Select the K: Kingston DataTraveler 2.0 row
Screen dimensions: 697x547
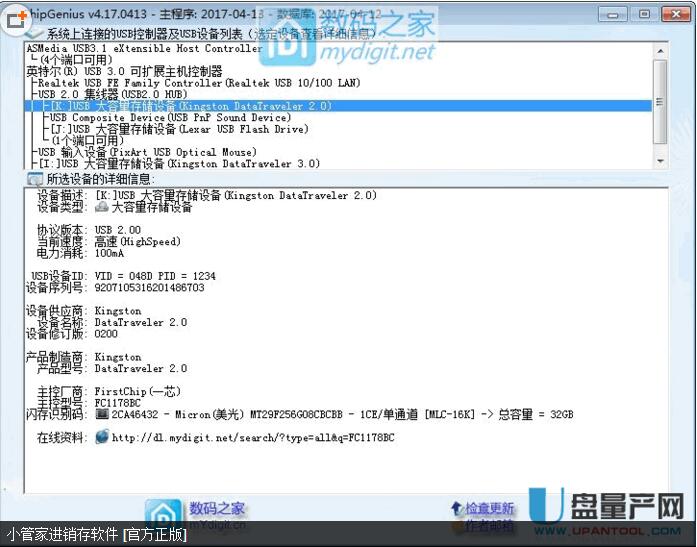coord(339,106)
